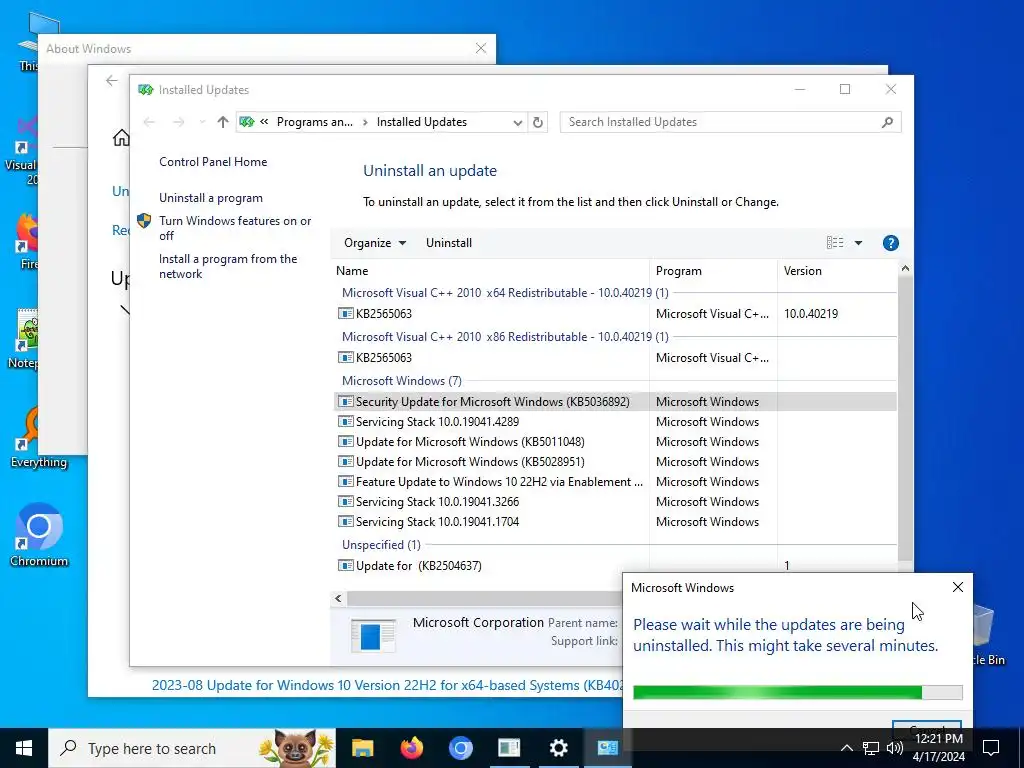Viewport: 1024px width, 768px height.
Task: Click the change view icon in toolbar
Action: coord(835,243)
